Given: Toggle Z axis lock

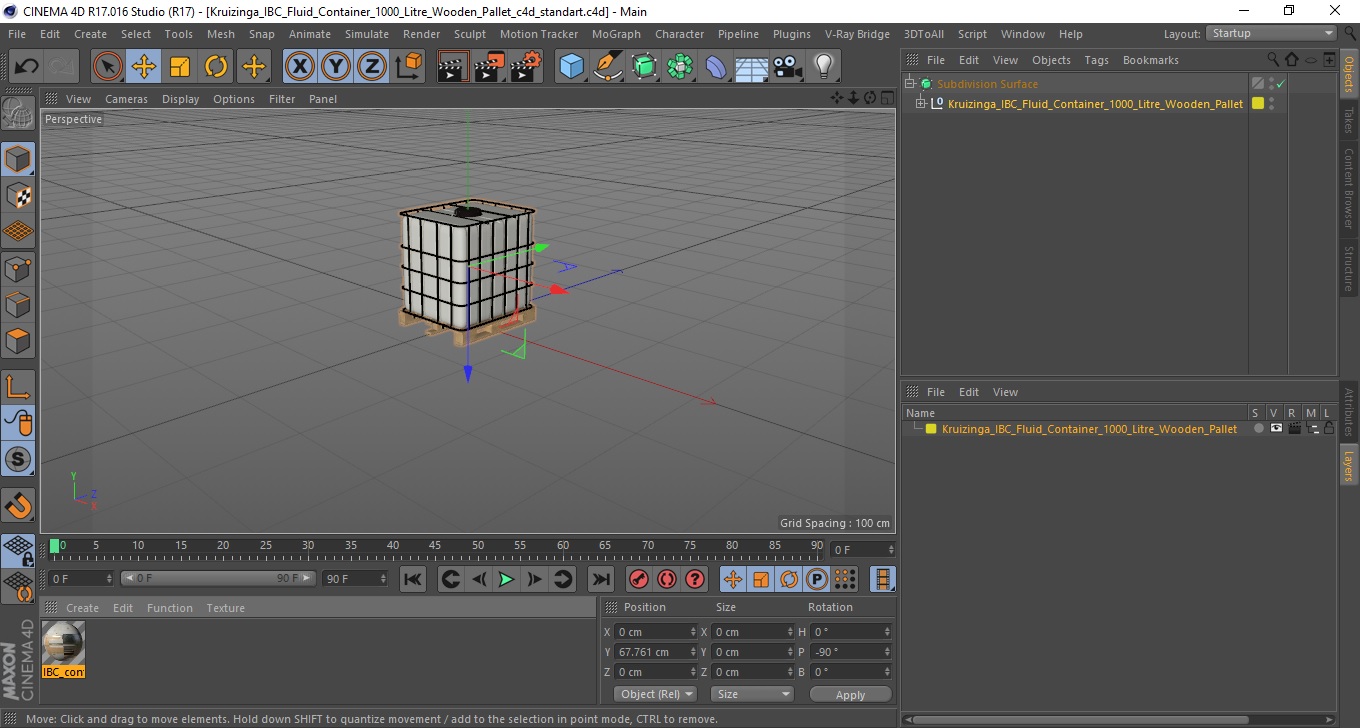Looking at the screenshot, I should point(372,67).
